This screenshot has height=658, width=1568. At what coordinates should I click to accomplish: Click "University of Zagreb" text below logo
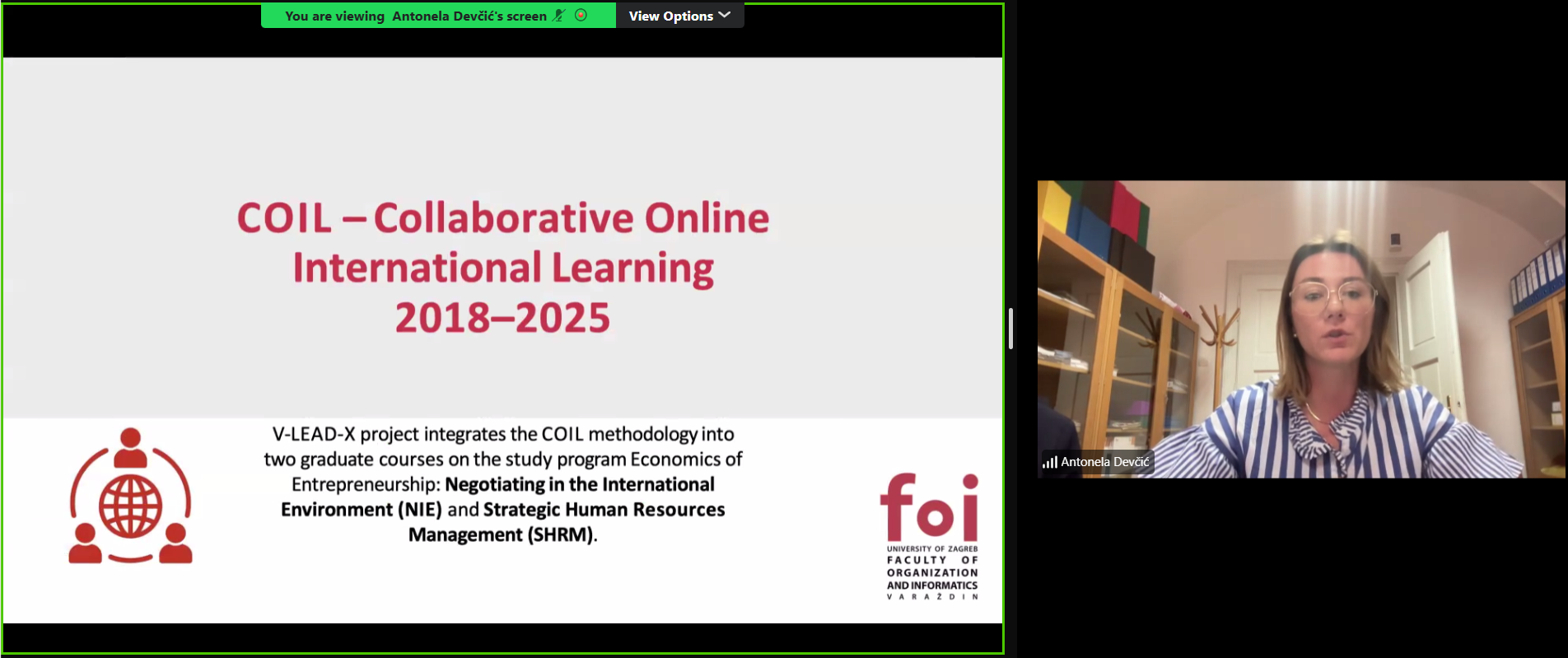pos(931,548)
